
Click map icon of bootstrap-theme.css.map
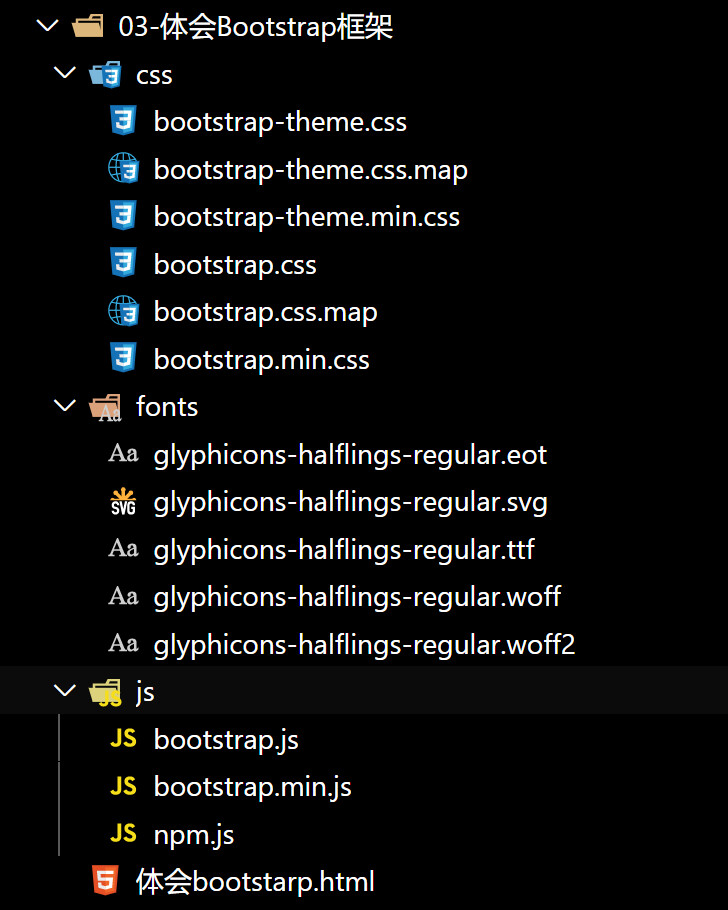(123, 168)
